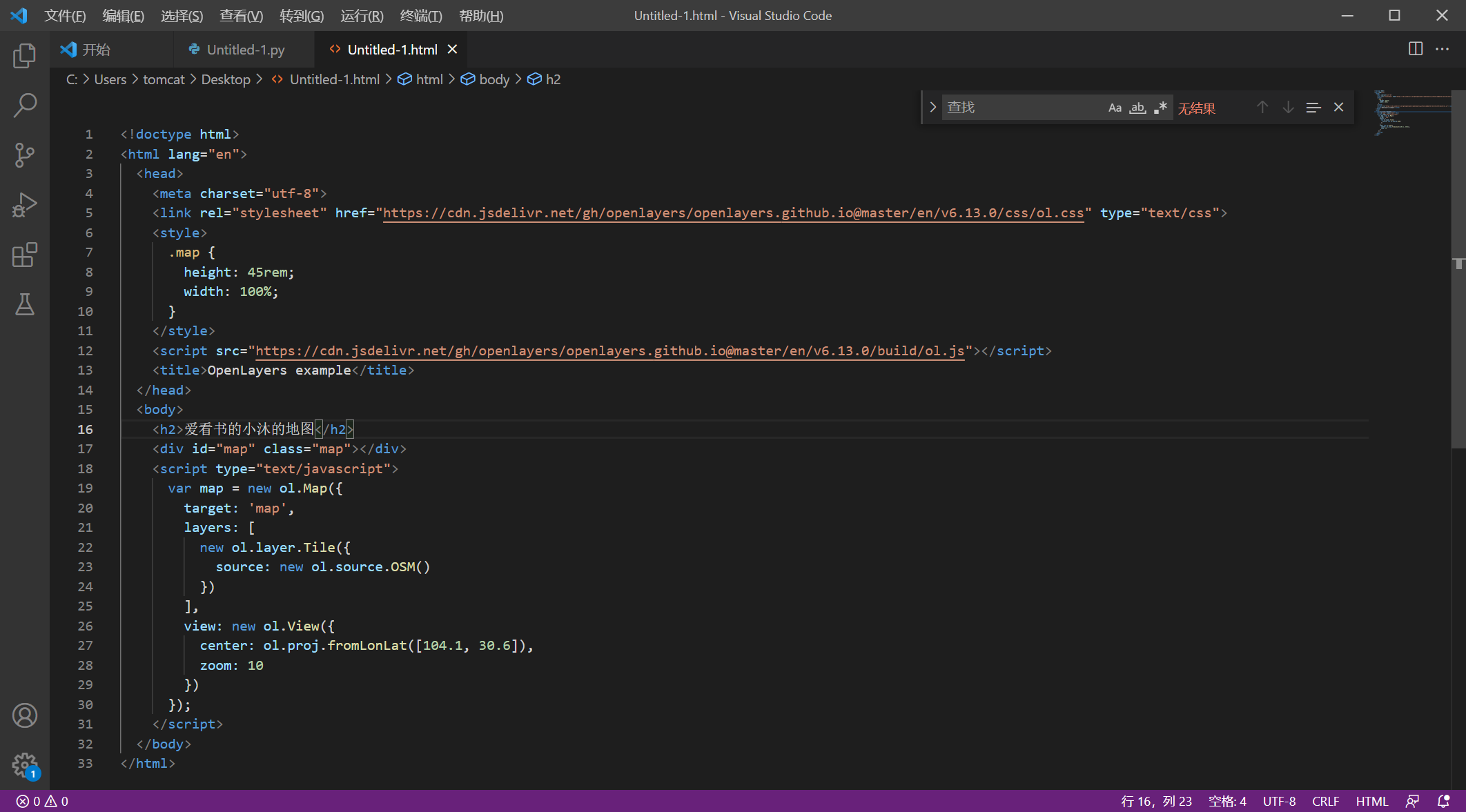Open the Extensions view
Viewport: 1466px width, 812px height.
coord(25,255)
